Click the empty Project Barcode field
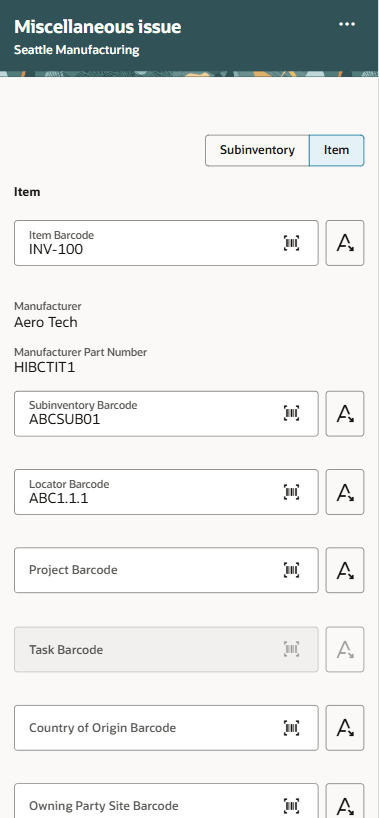The width and height of the screenshot is (379, 818). click(x=166, y=570)
